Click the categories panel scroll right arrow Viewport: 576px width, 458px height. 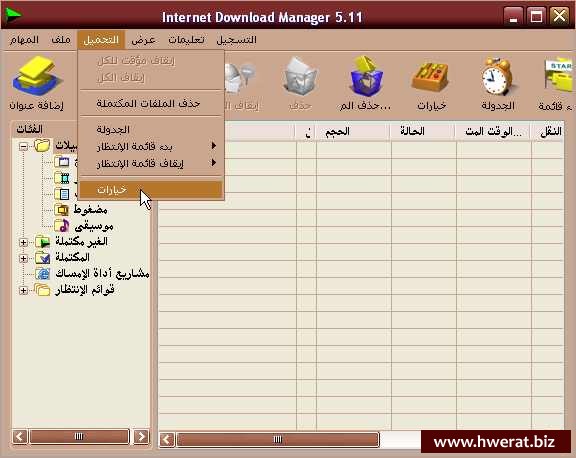click(x=141, y=437)
